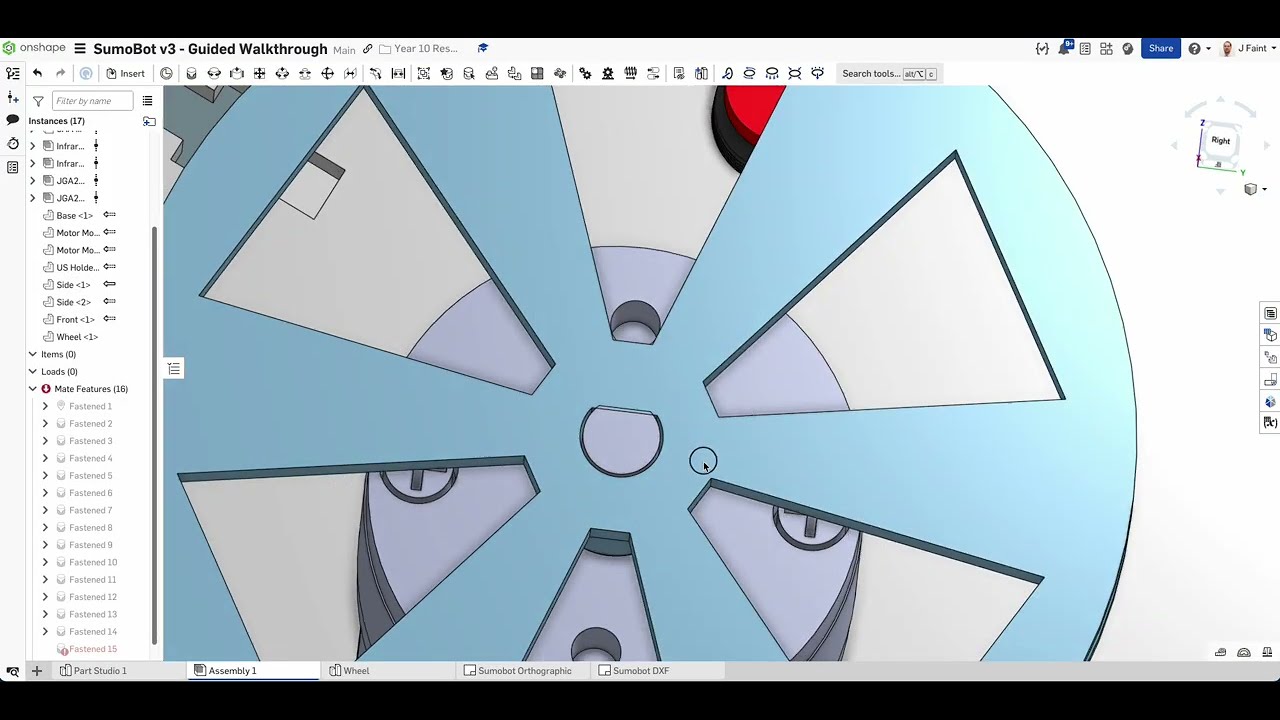Click the Filter by name field

(x=92, y=101)
